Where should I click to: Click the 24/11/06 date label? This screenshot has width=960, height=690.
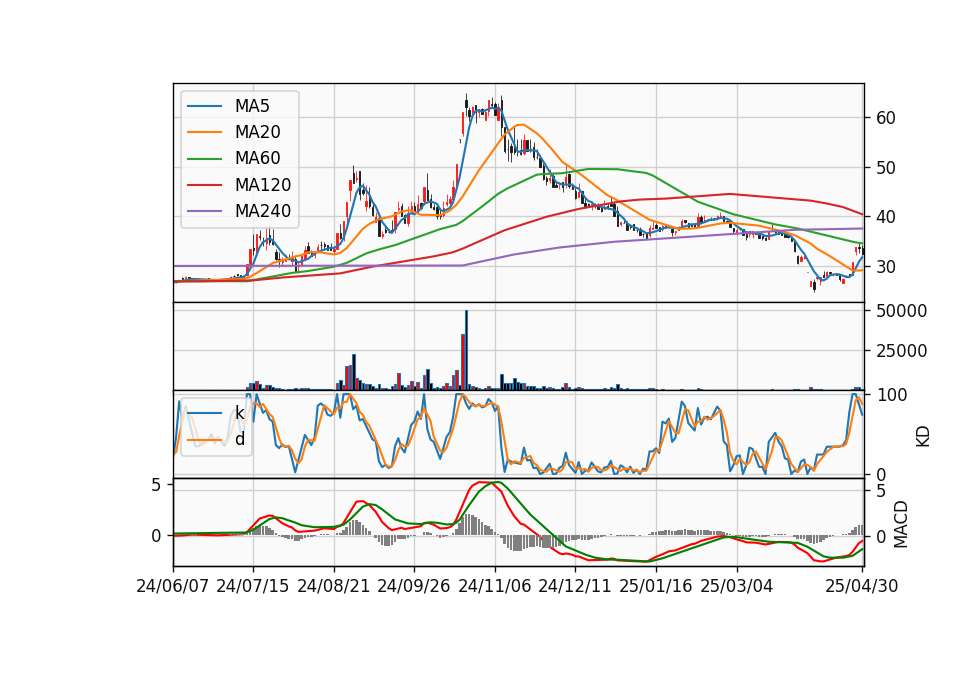click(495, 586)
